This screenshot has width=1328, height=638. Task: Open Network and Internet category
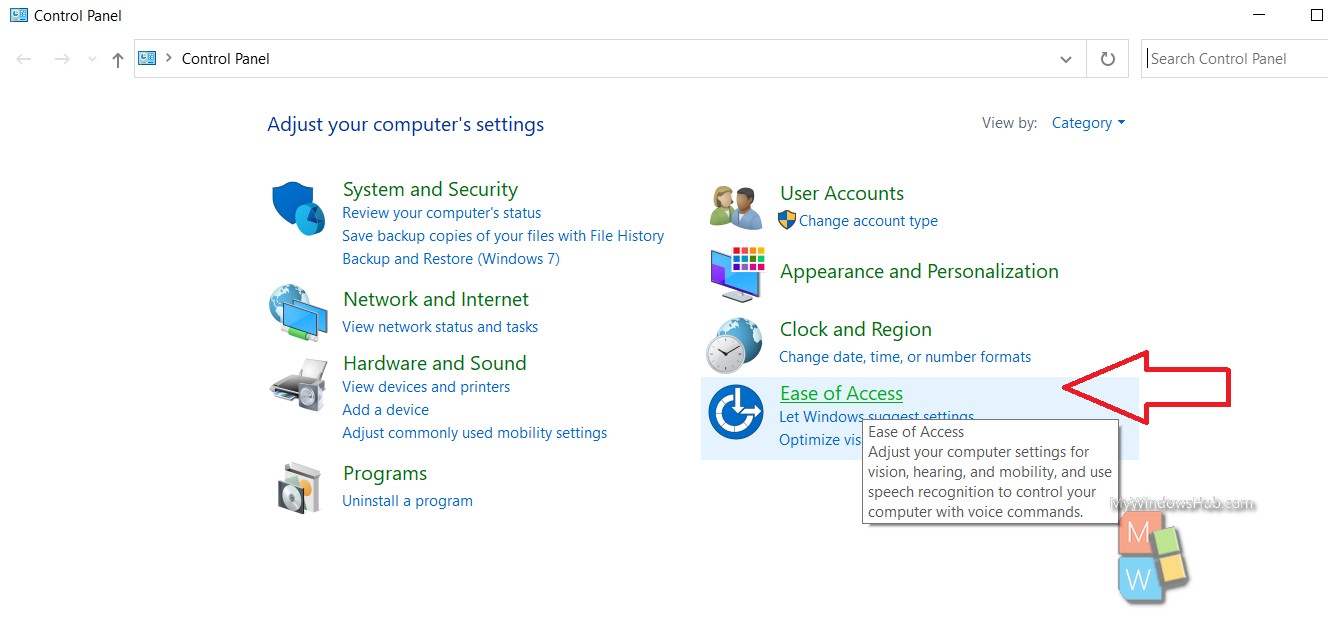[x=436, y=299]
